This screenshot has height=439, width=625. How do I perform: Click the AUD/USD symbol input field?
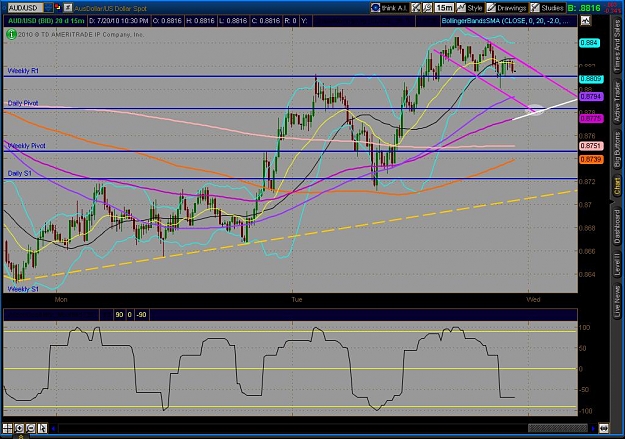coord(26,8)
